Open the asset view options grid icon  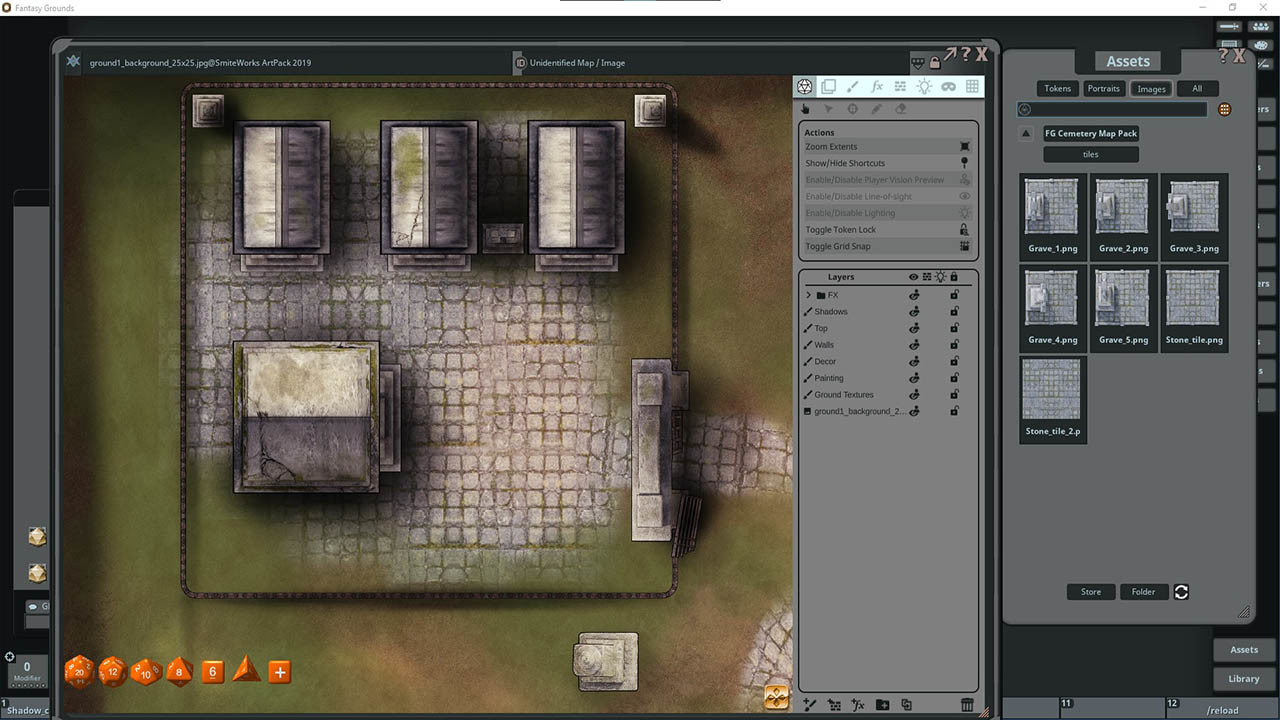(x=1225, y=110)
